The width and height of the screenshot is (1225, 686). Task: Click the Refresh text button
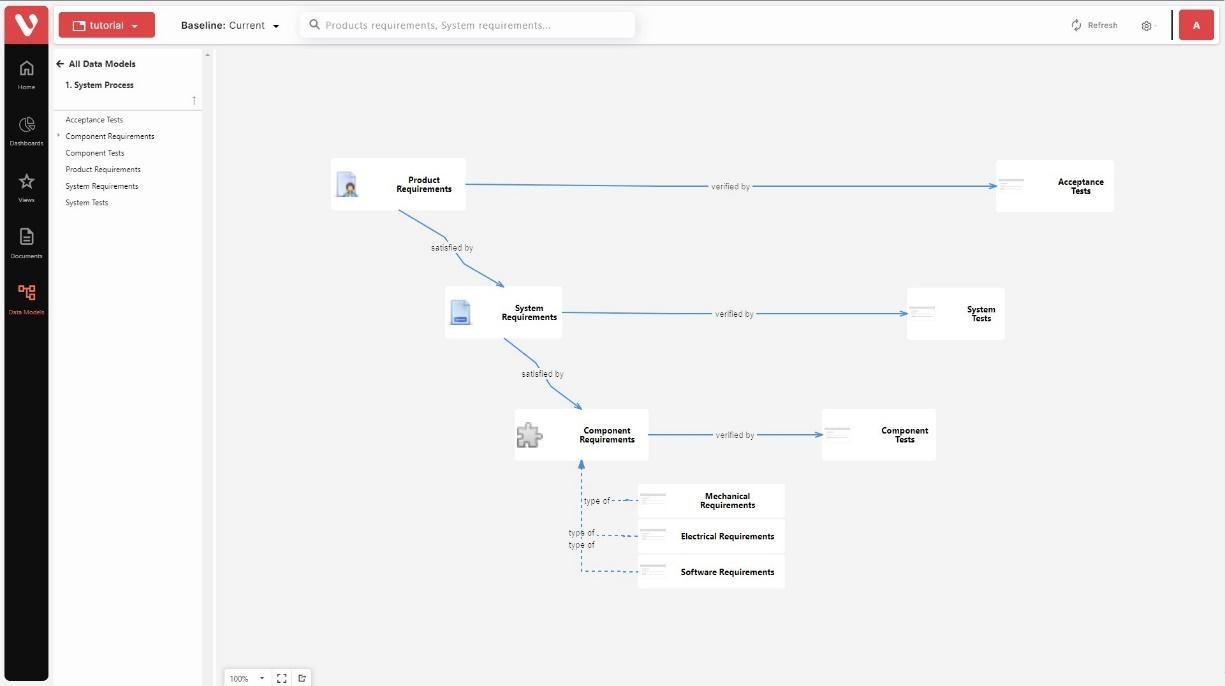click(1102, 25)
